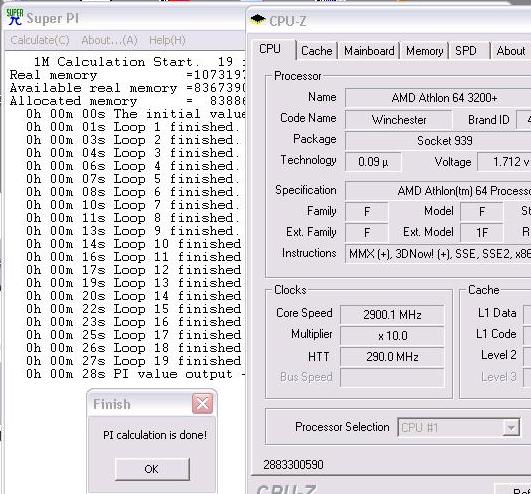Click the 'Real memory' line in Super PI
Viewport: 531px width, 494px height.
(127, 75)
